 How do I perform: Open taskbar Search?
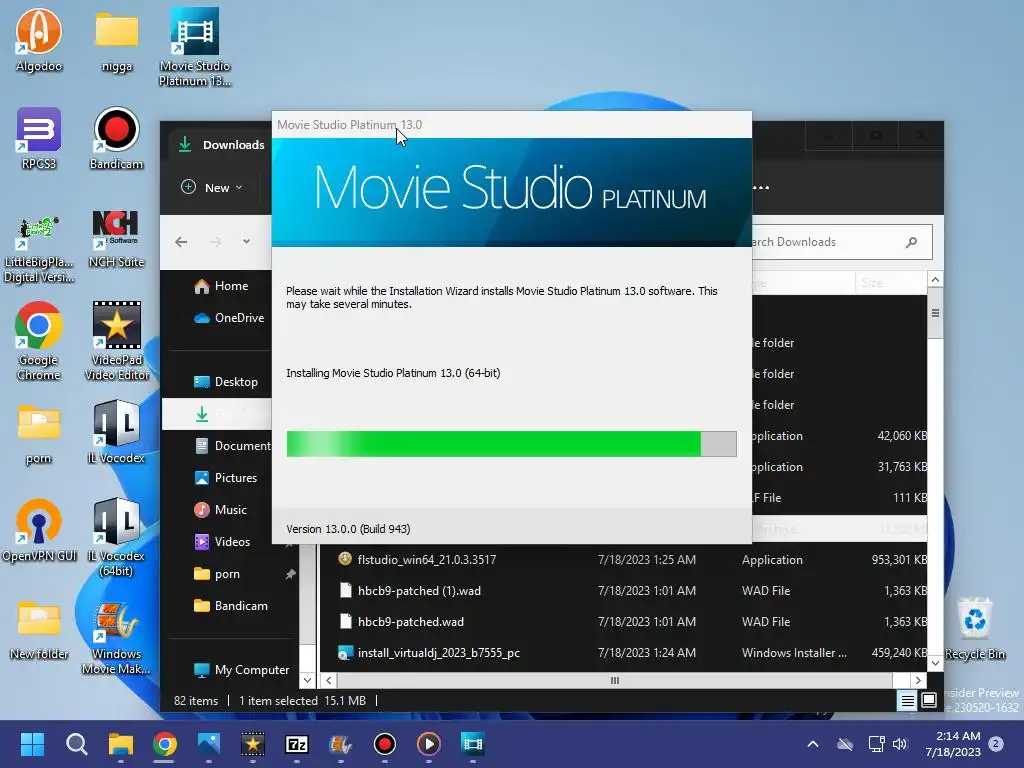pyautogui.click(x=76, y=744)
